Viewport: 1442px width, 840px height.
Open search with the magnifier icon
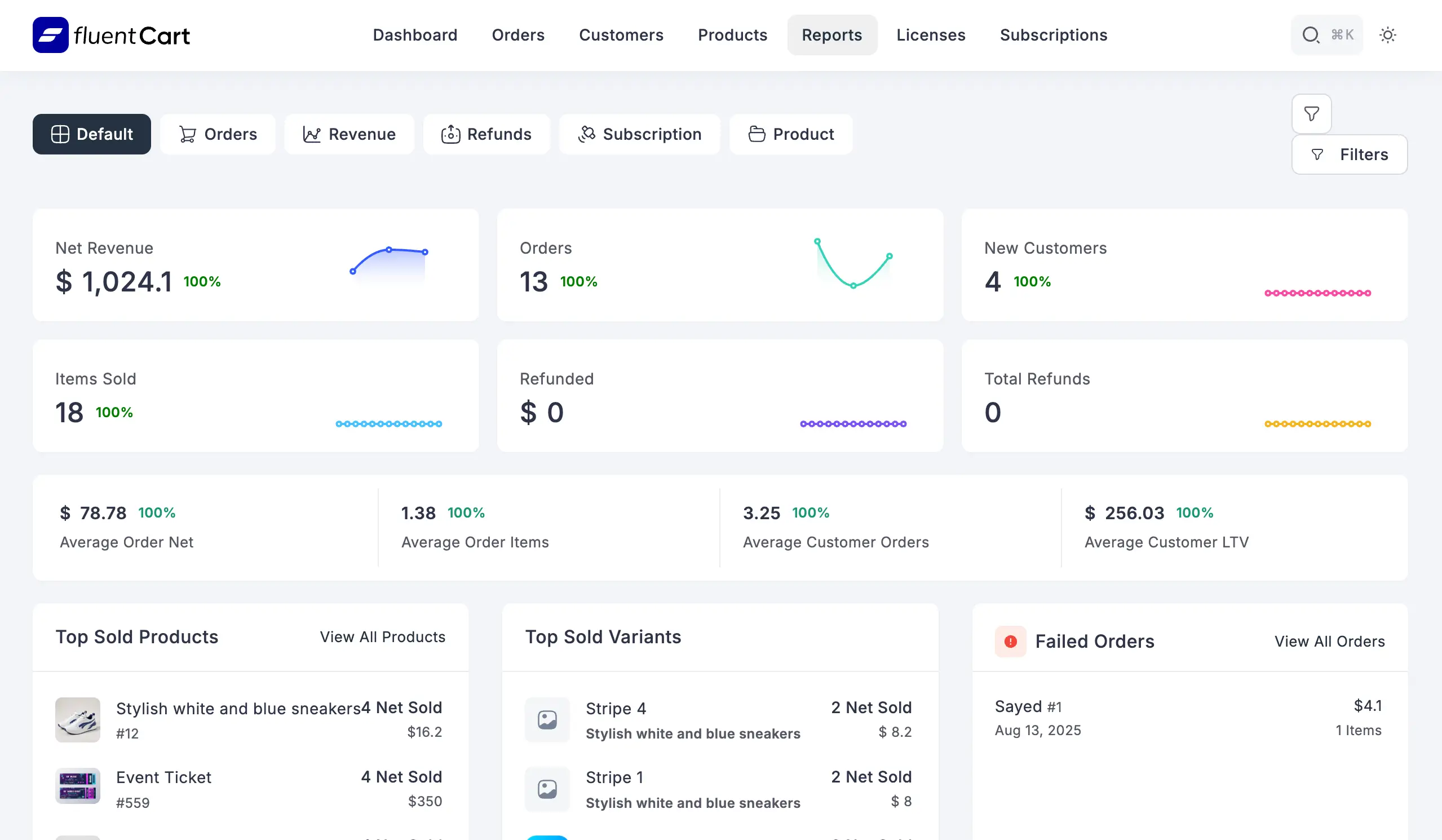1311,35
